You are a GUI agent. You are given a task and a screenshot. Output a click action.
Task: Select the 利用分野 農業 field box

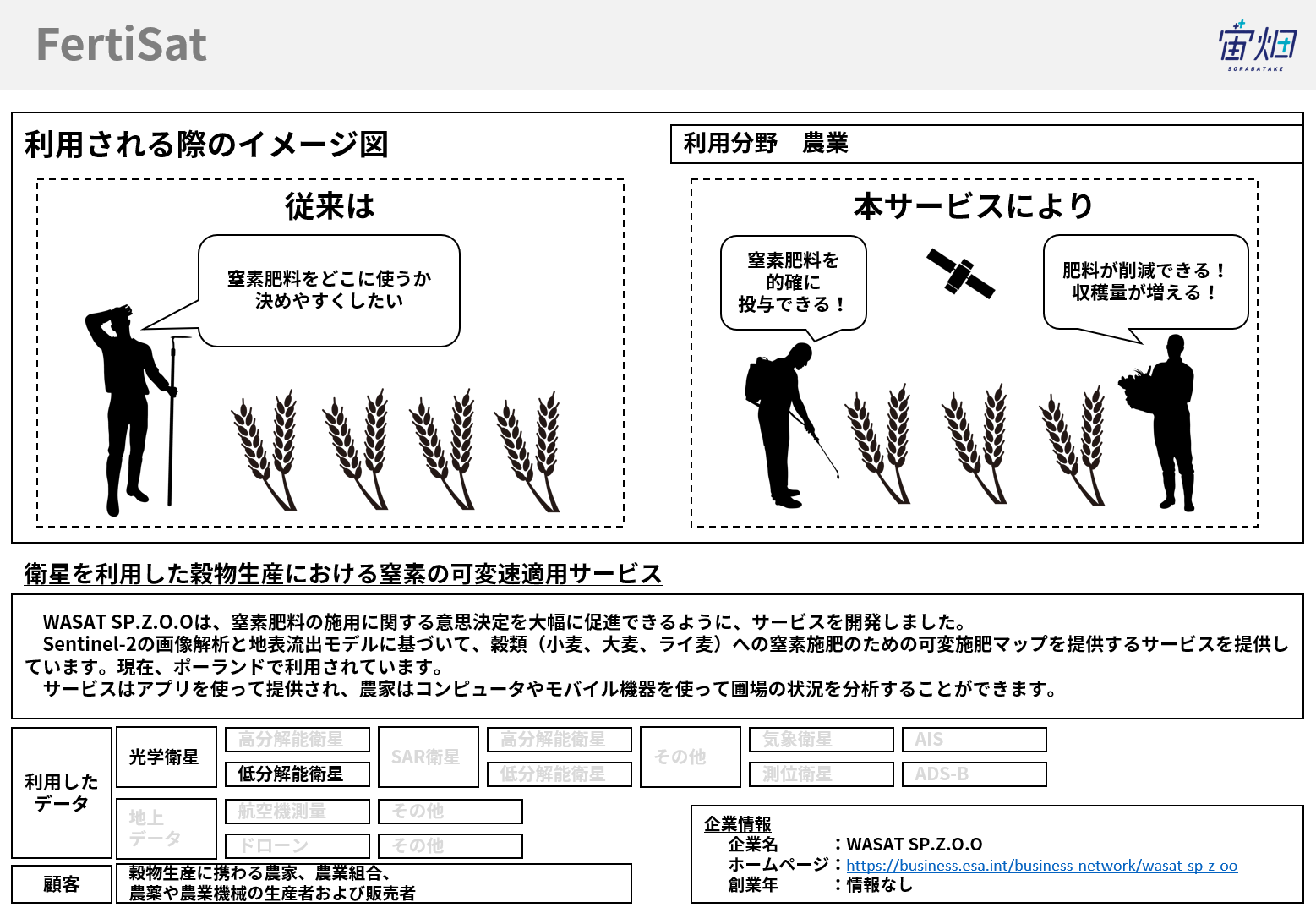[986, 144]
